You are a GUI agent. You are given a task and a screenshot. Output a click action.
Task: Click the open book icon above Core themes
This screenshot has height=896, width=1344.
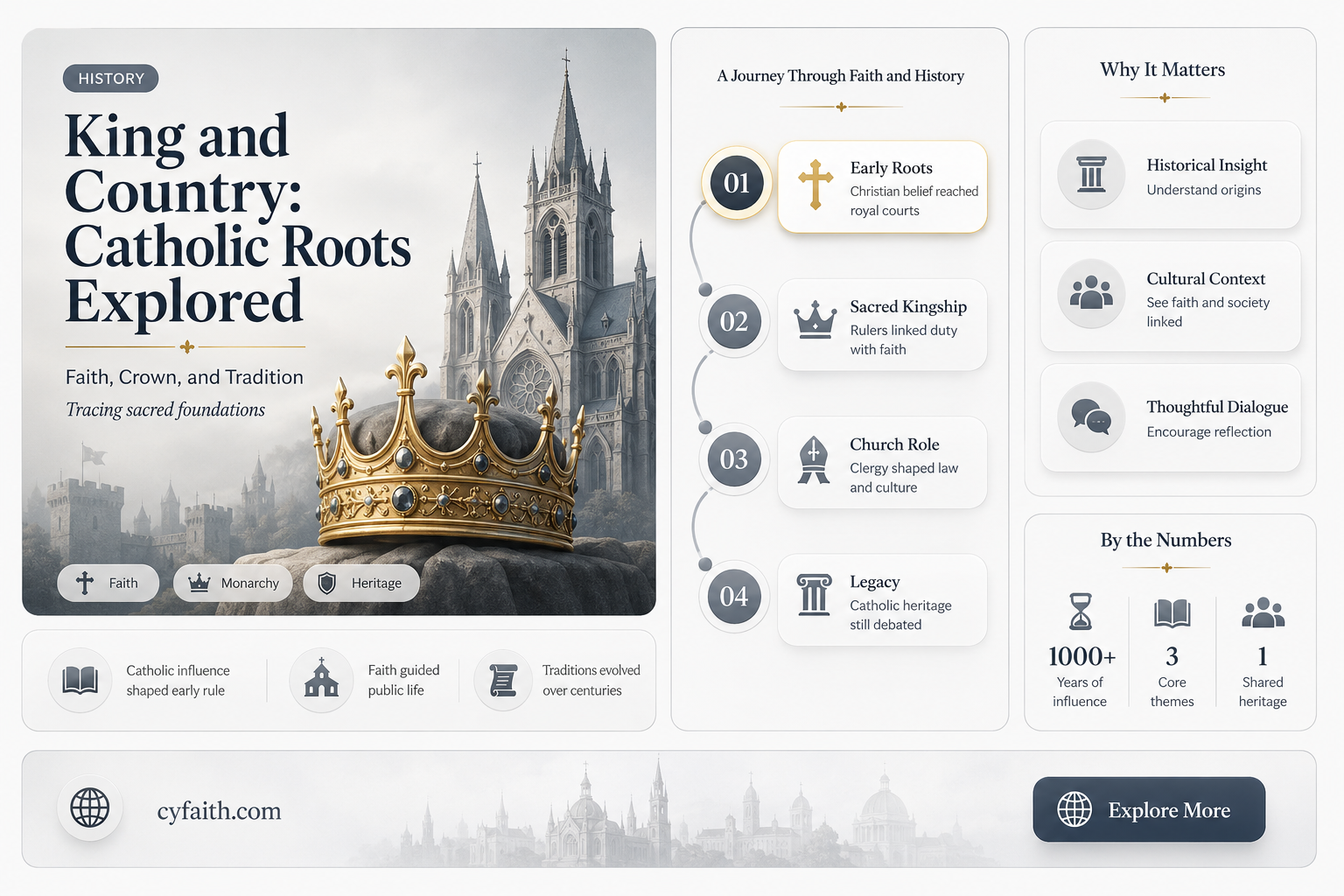coord(1172,613)
